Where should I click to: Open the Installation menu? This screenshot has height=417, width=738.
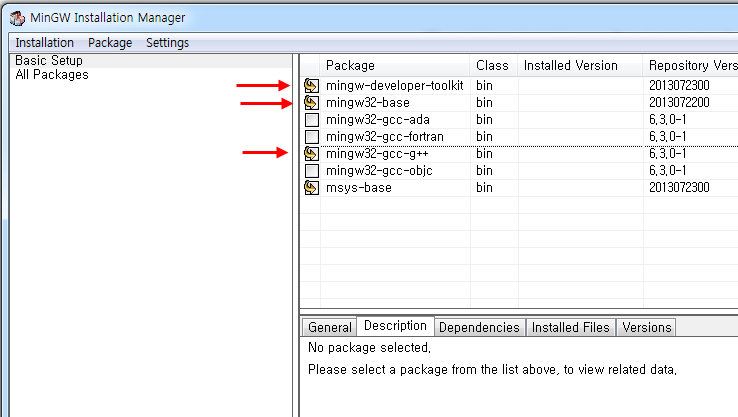click(x=45, y=43)
